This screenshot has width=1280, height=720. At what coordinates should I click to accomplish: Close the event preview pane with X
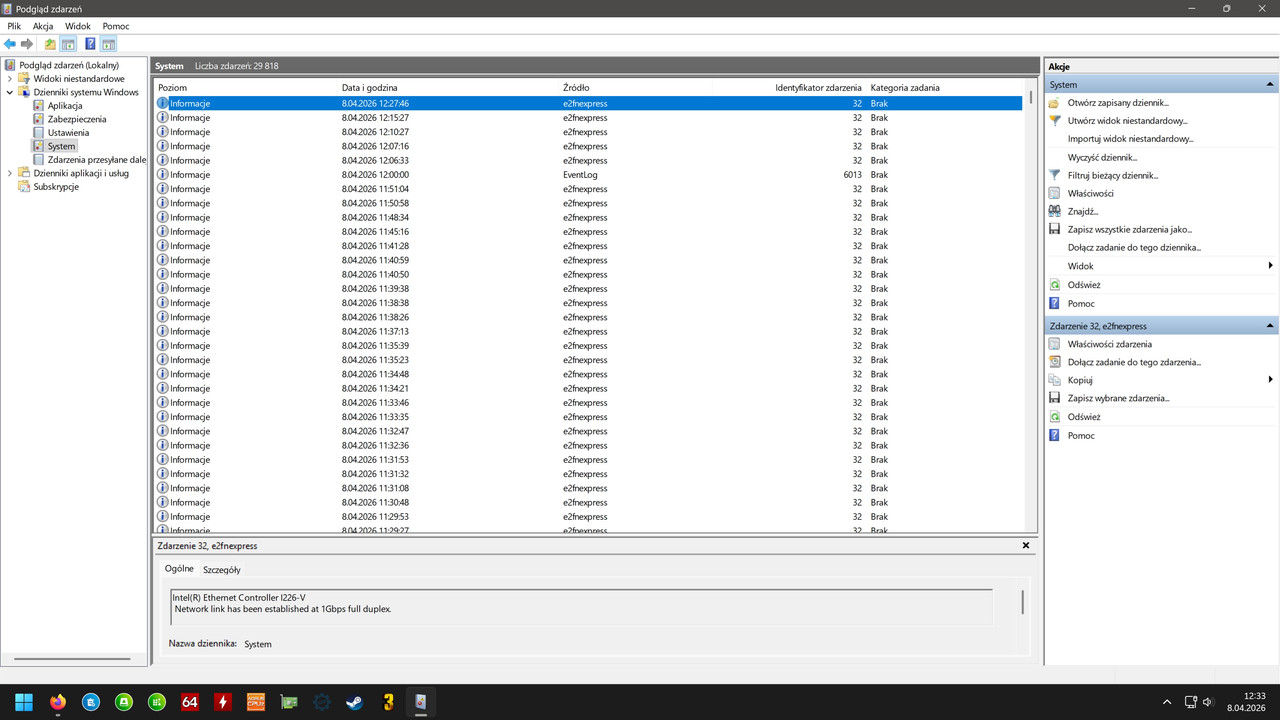pos(1026,546)
